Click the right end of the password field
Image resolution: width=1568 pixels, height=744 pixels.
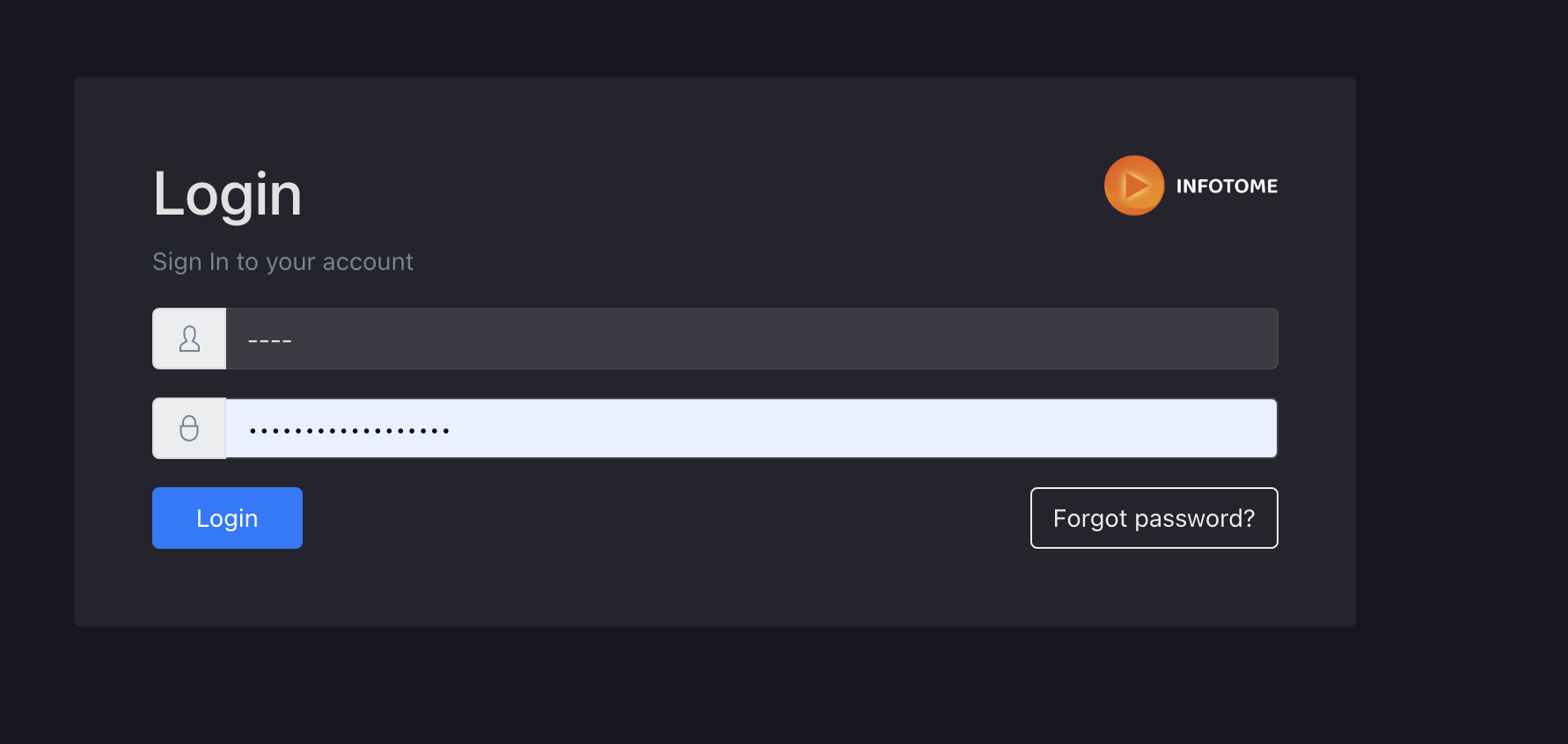pyautogui.click(x=1249, y=428)
